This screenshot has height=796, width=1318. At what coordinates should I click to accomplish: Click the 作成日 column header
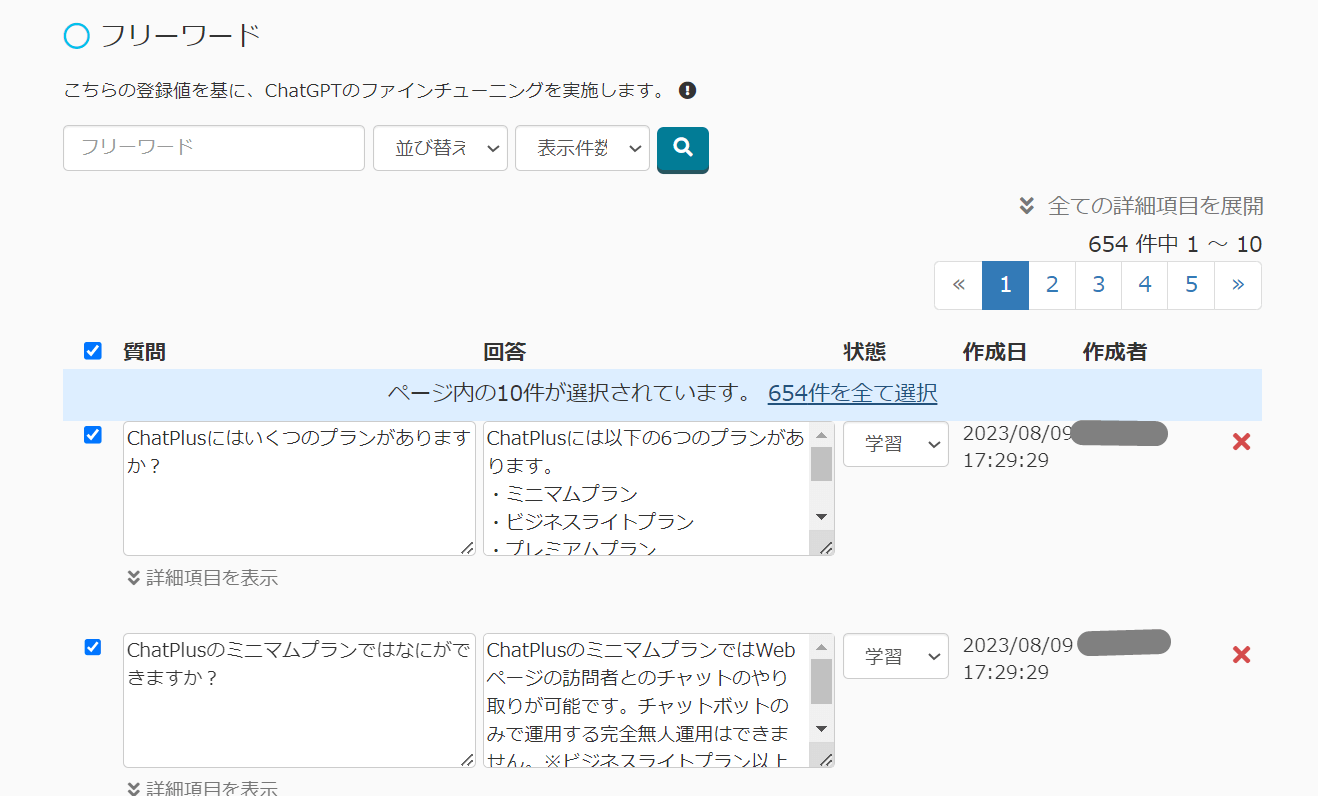point(995,352)
